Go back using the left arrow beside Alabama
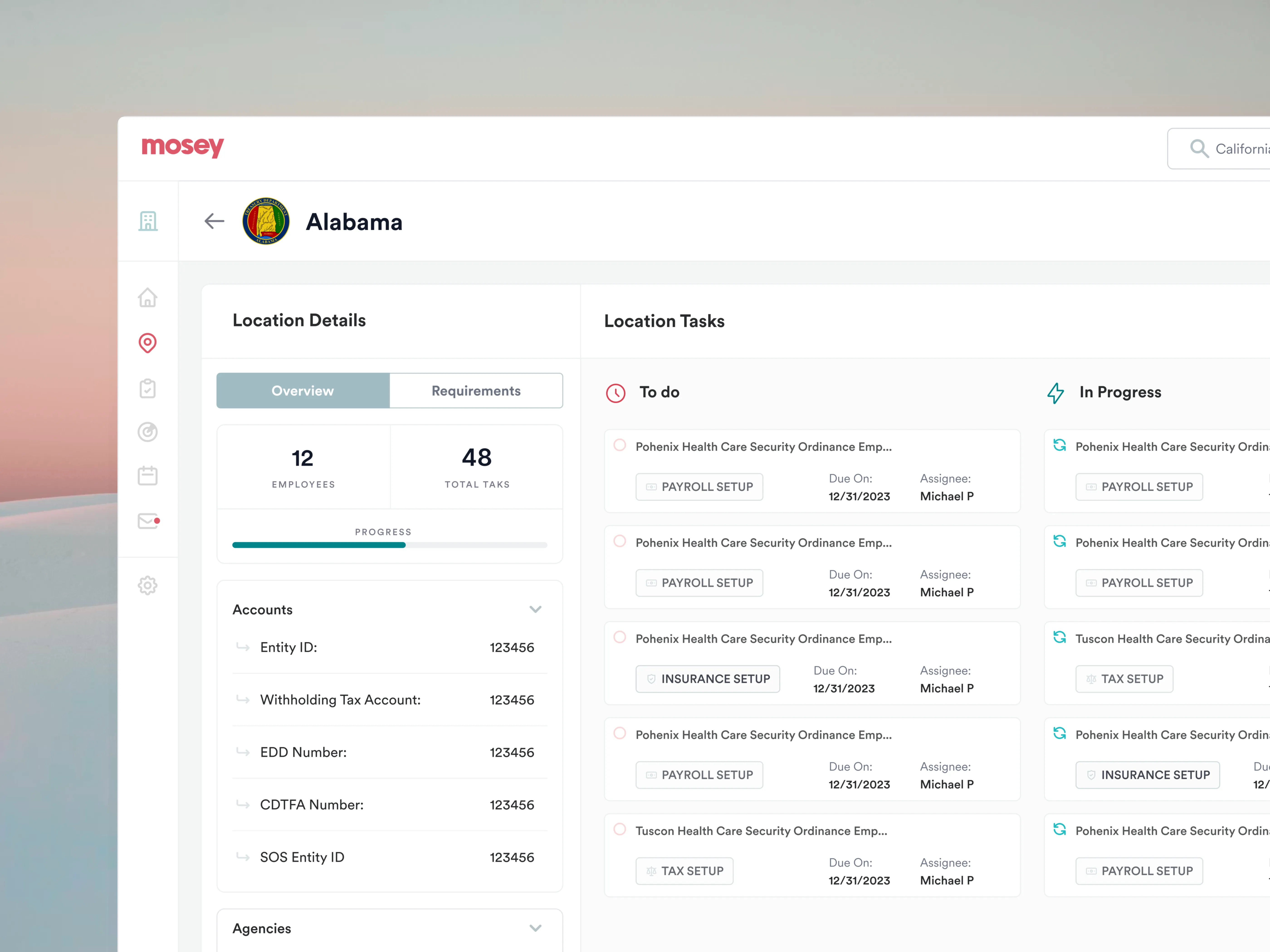The width and height of the screenshot is (1270, 952). point(214,221)
